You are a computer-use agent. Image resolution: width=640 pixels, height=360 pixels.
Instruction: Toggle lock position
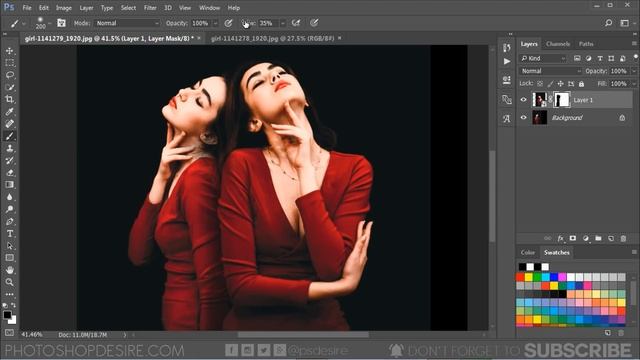click(560, 84)
